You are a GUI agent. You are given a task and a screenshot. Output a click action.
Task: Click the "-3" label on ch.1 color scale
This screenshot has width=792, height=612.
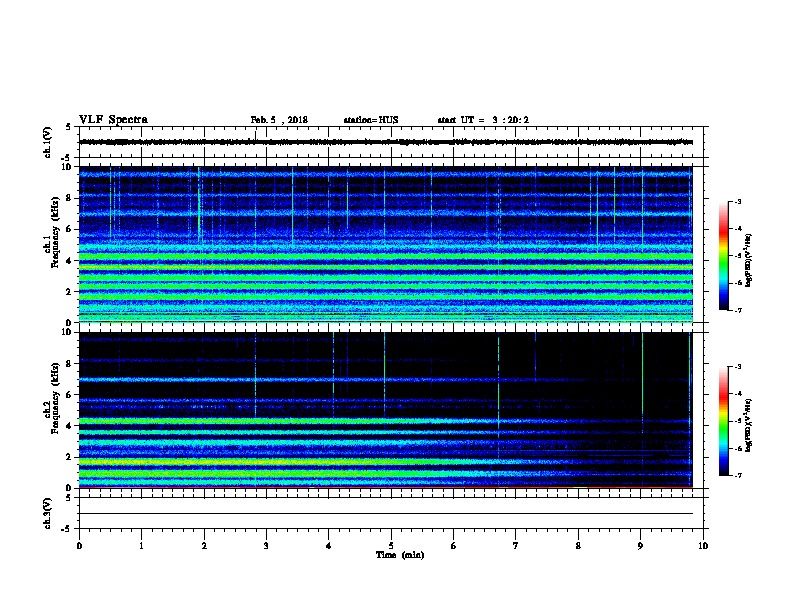(x=738, y=201)
